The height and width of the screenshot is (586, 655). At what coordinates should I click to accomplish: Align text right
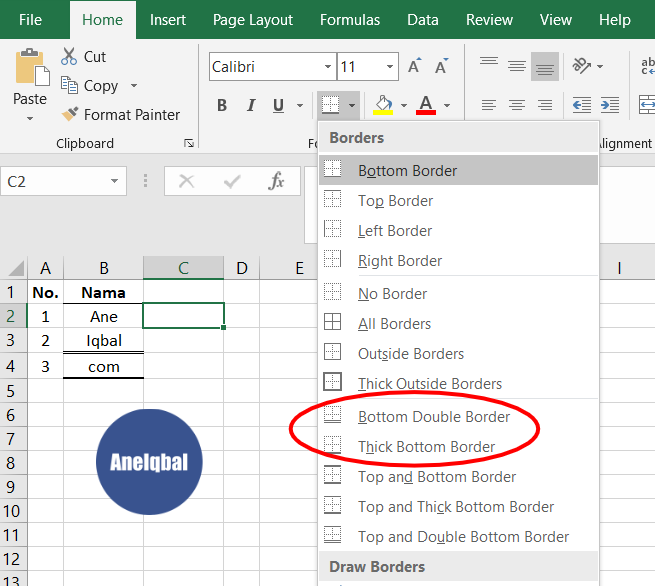(x=545, y=104)
